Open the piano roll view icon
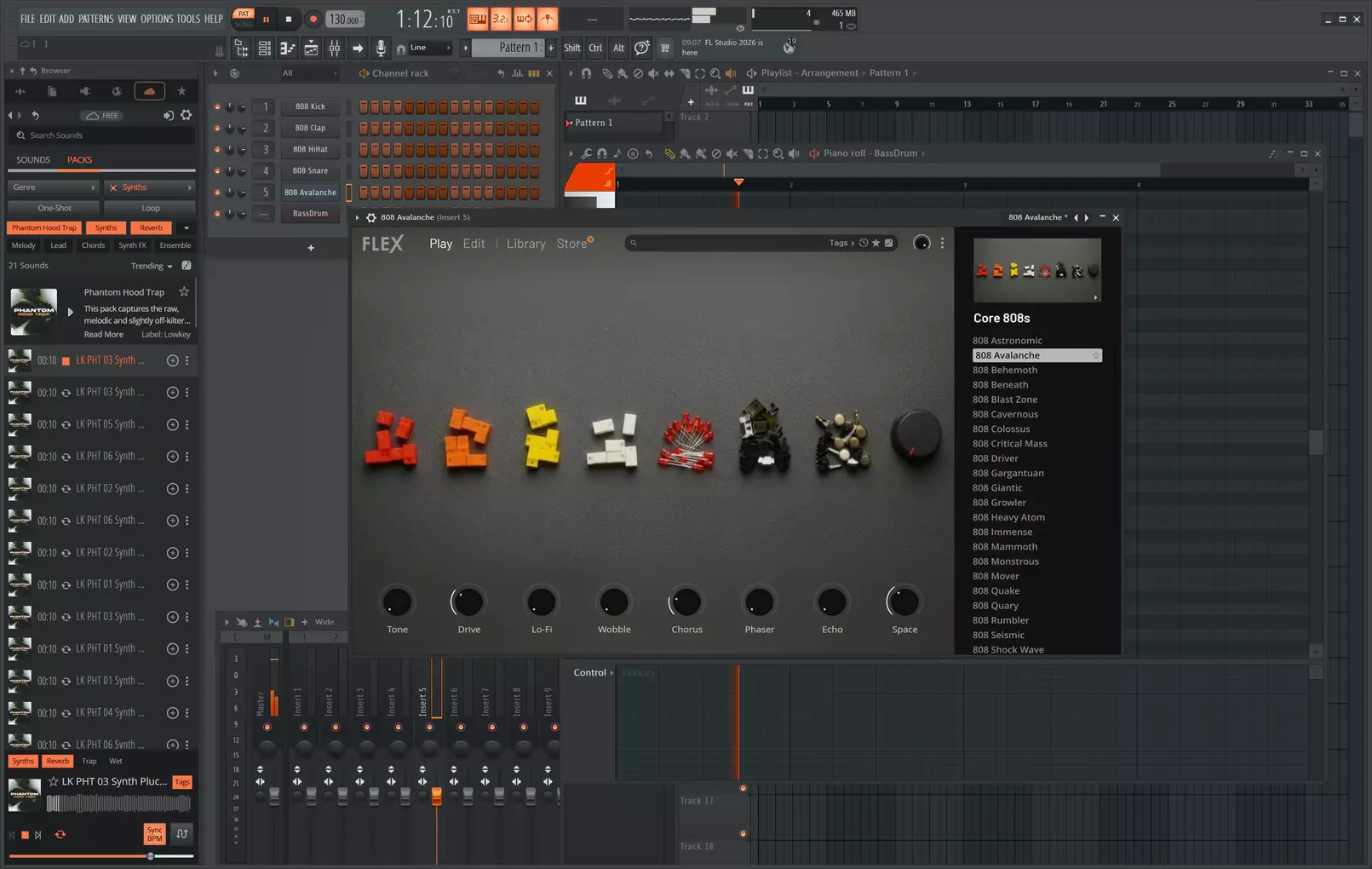This screenshot has height=869, width=1372. point(288,49)
